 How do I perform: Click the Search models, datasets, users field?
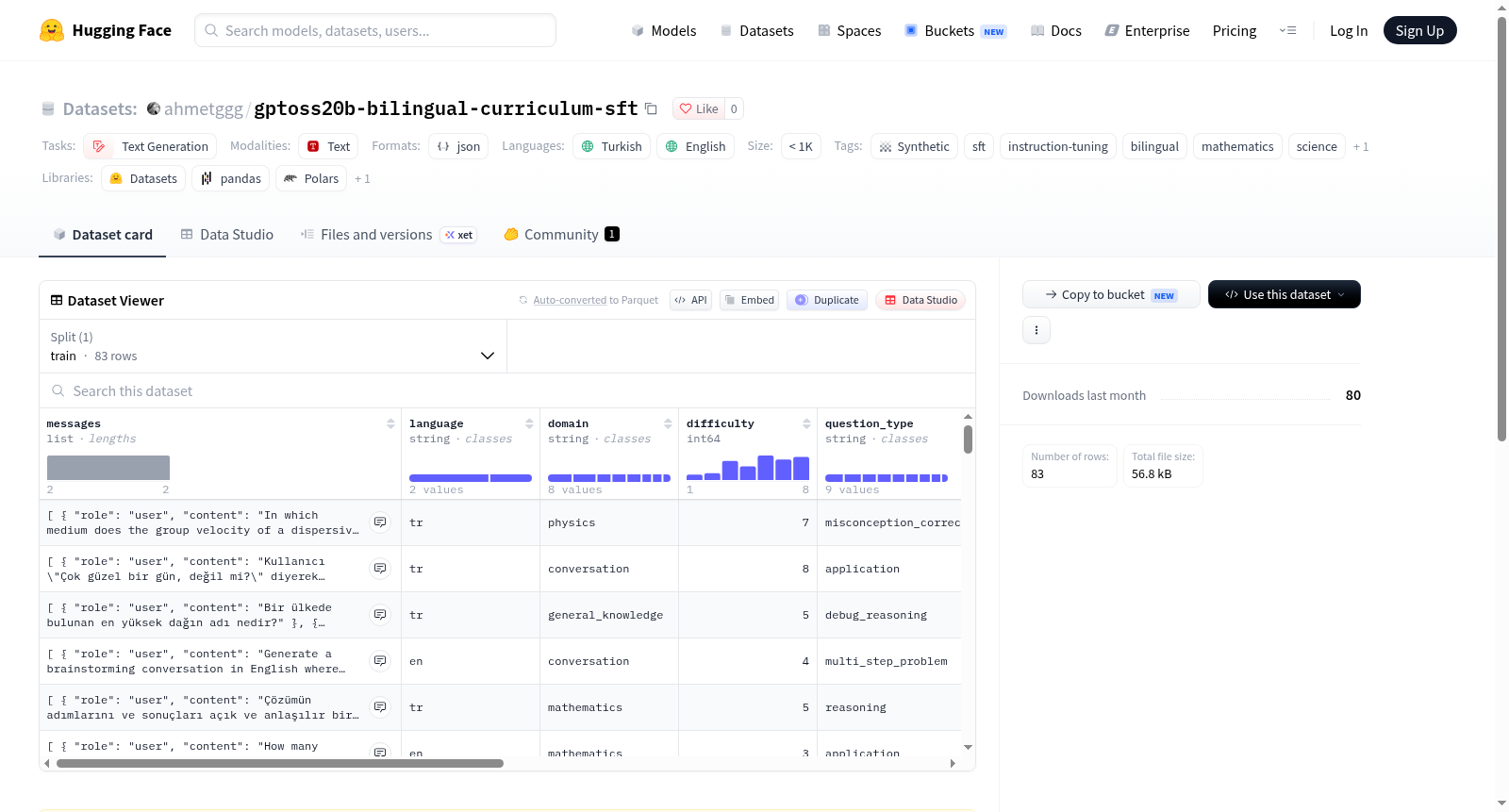pos(375,30)
